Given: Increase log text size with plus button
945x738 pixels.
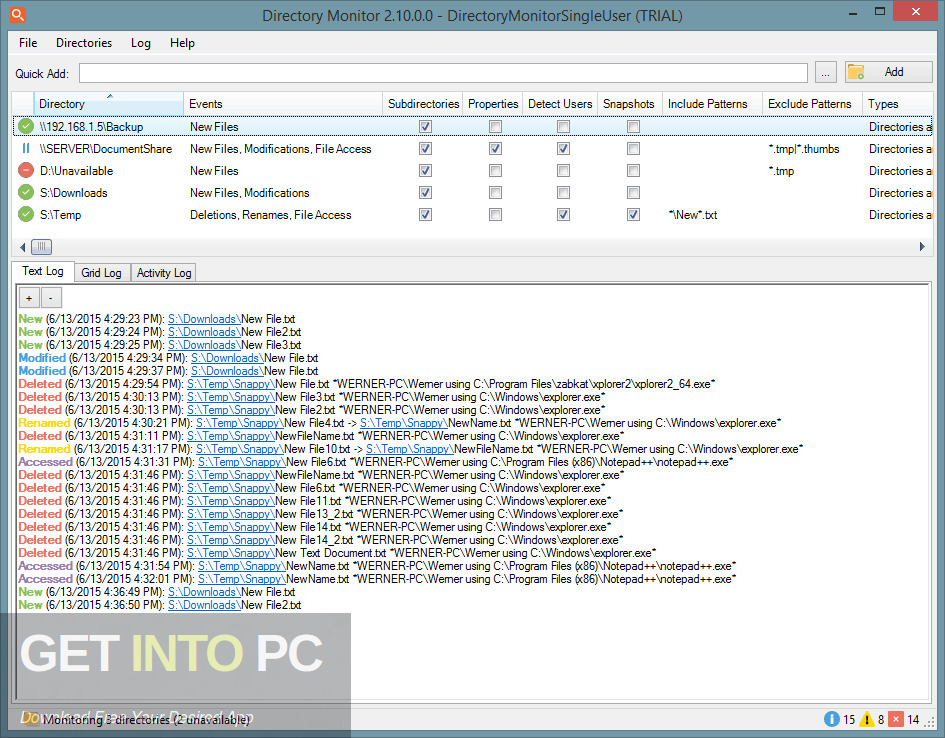Looking at the screenshot, I should (x=29, y=298).
